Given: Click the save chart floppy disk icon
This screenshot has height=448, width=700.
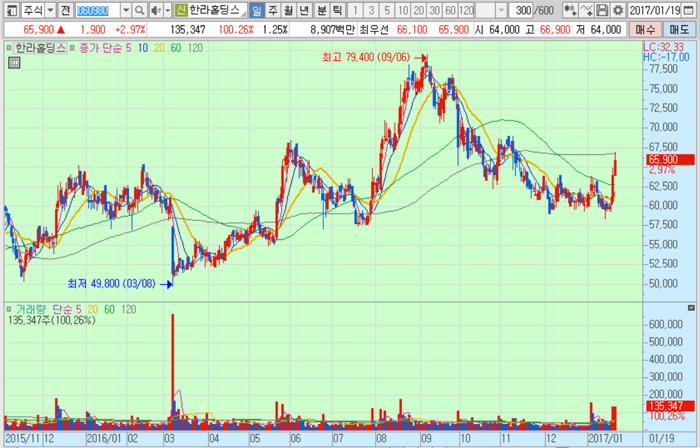Looking at the screenshot, I should coord(602,10).
